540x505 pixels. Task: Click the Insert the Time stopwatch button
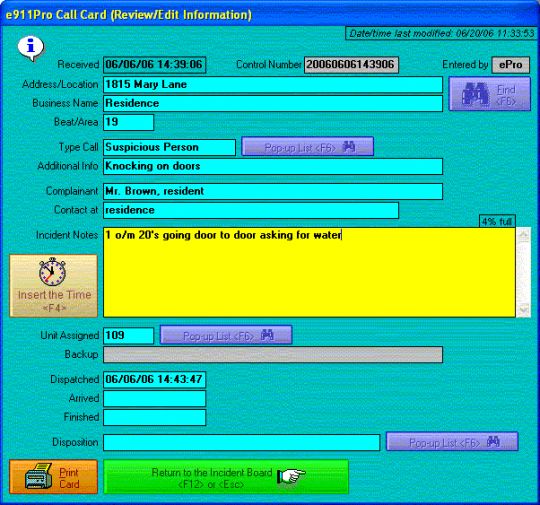pos(54,286)
